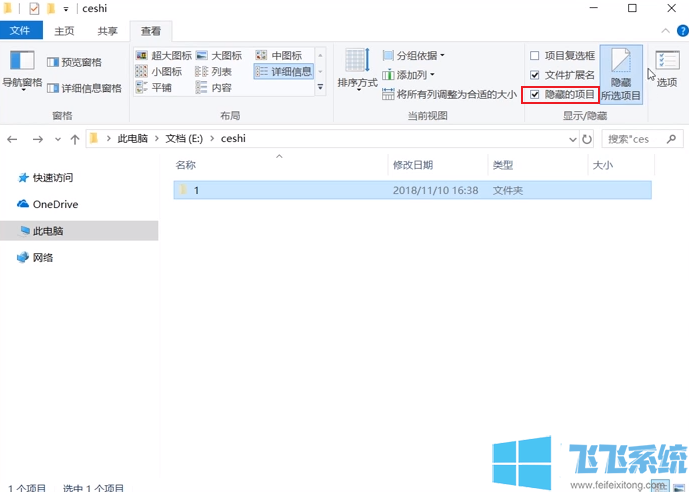Image resolution: width=689 pixels, height=492 pixels.
Task: Expand the 此电脑 breadcrumb chevron
Action: 156,139
